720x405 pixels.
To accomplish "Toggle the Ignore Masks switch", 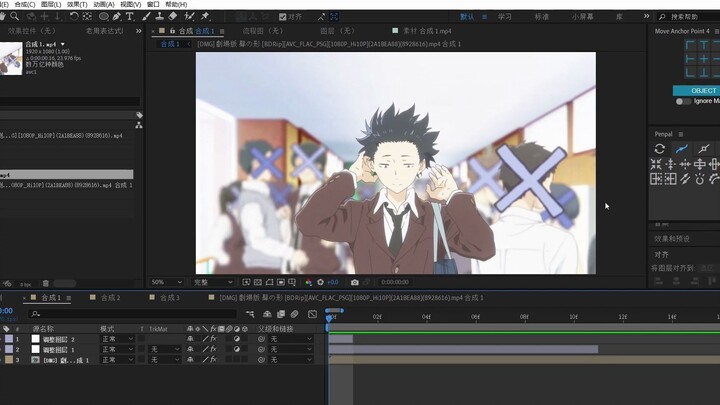I will coord(683,101).
